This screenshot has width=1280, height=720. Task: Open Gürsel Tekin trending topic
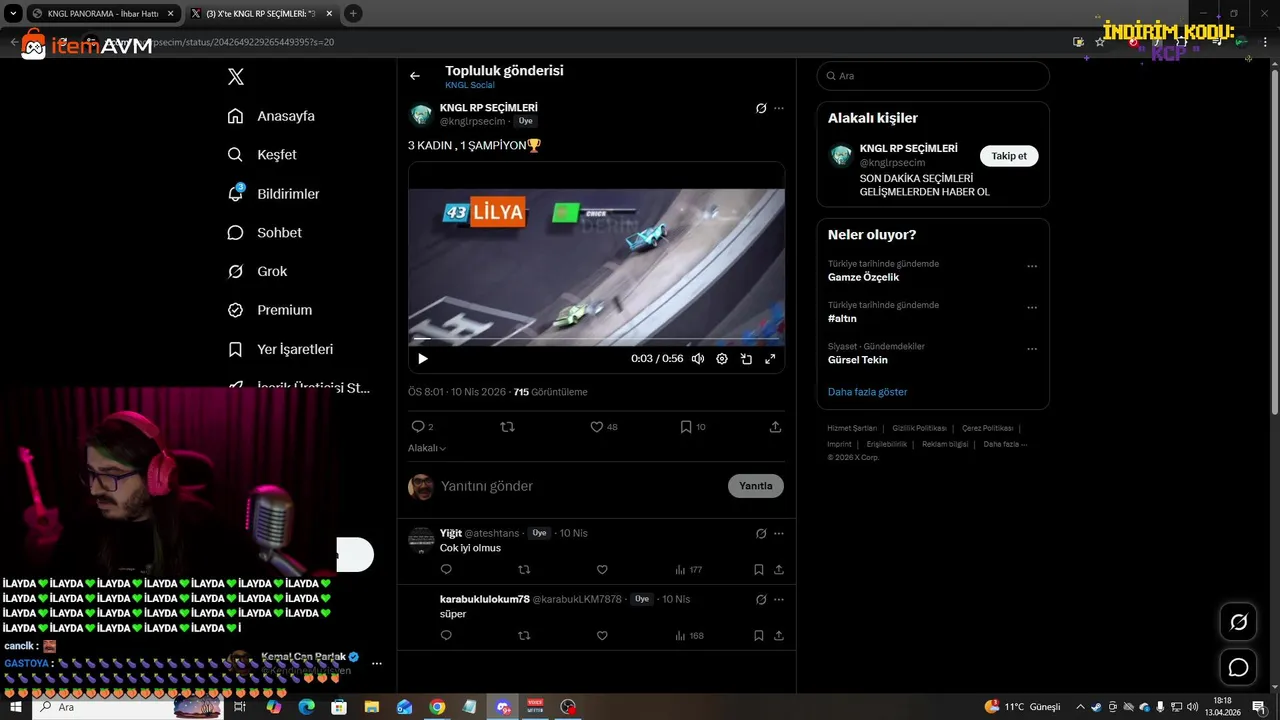(858, 360)
